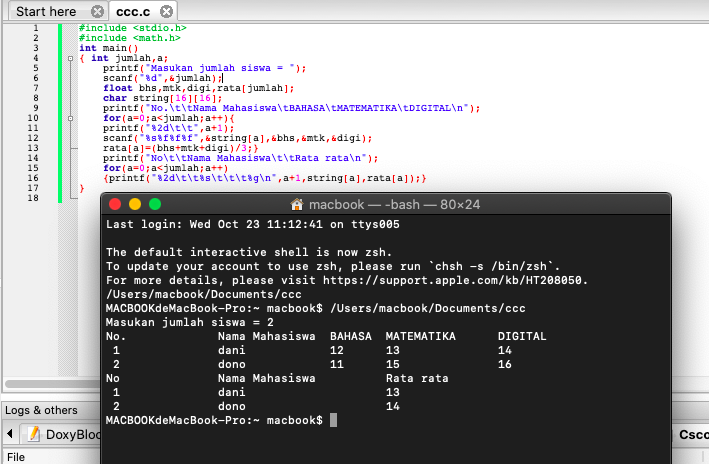
Task: Click the char string[16][16] declaration line
Action: pyautogui.click(x=162, y=98)
